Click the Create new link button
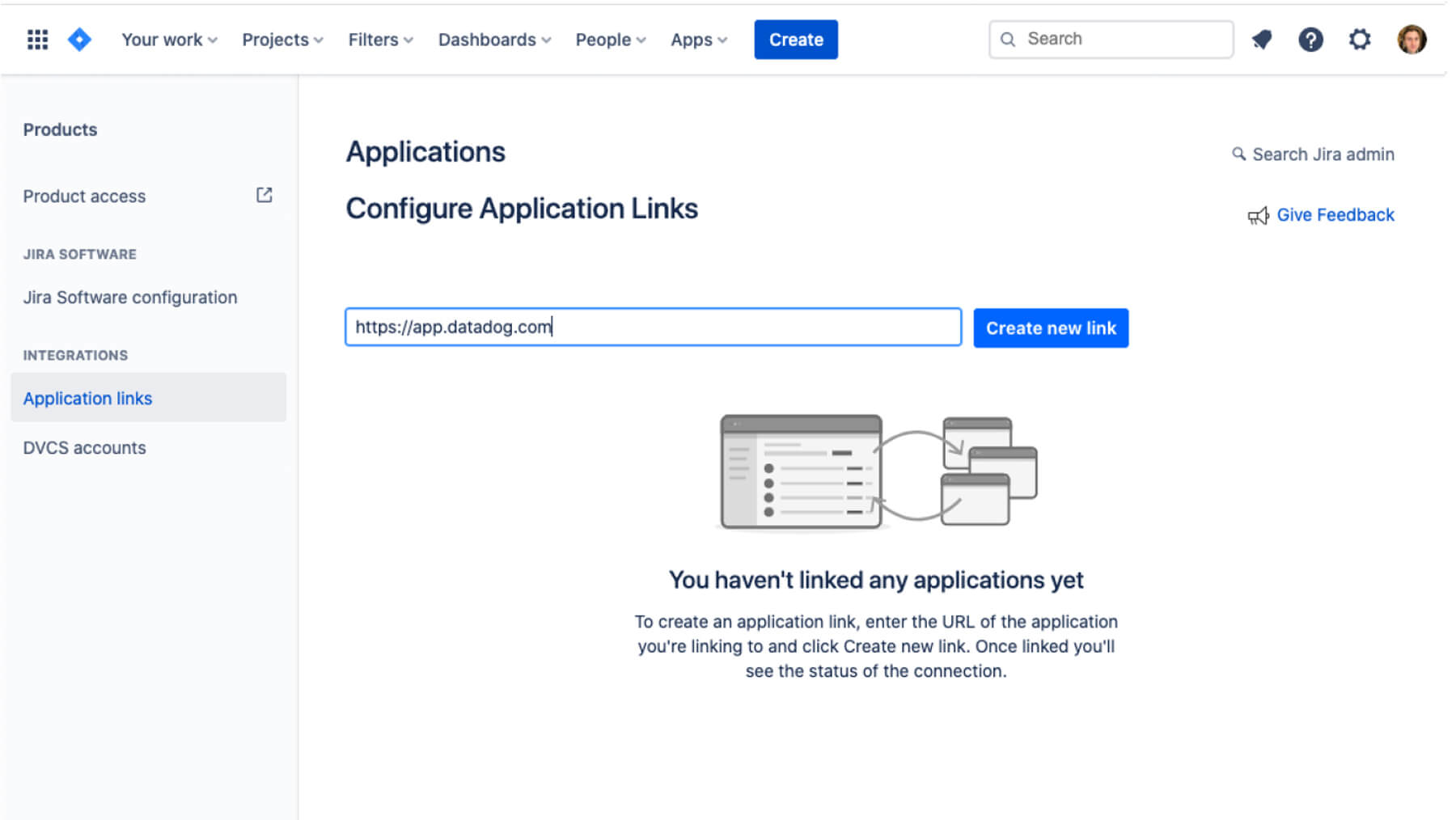This screenshot has height=820, width=1456. point(1050,328)
